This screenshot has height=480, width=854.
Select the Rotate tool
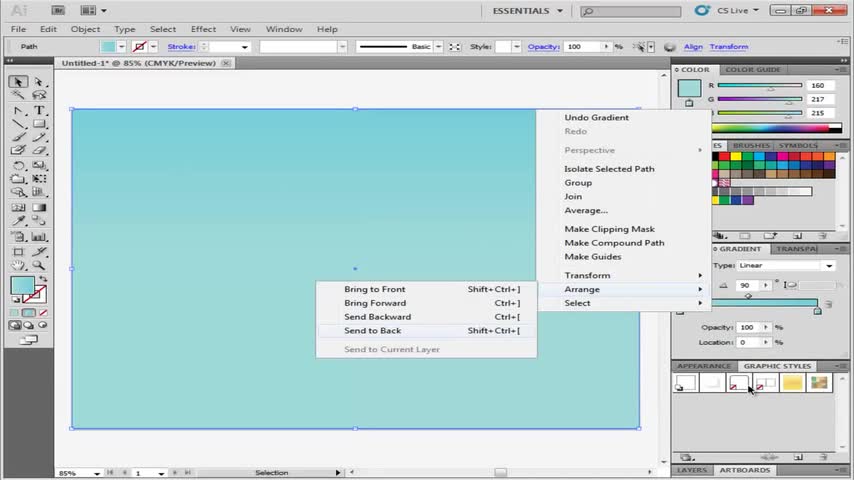[18, 165]
